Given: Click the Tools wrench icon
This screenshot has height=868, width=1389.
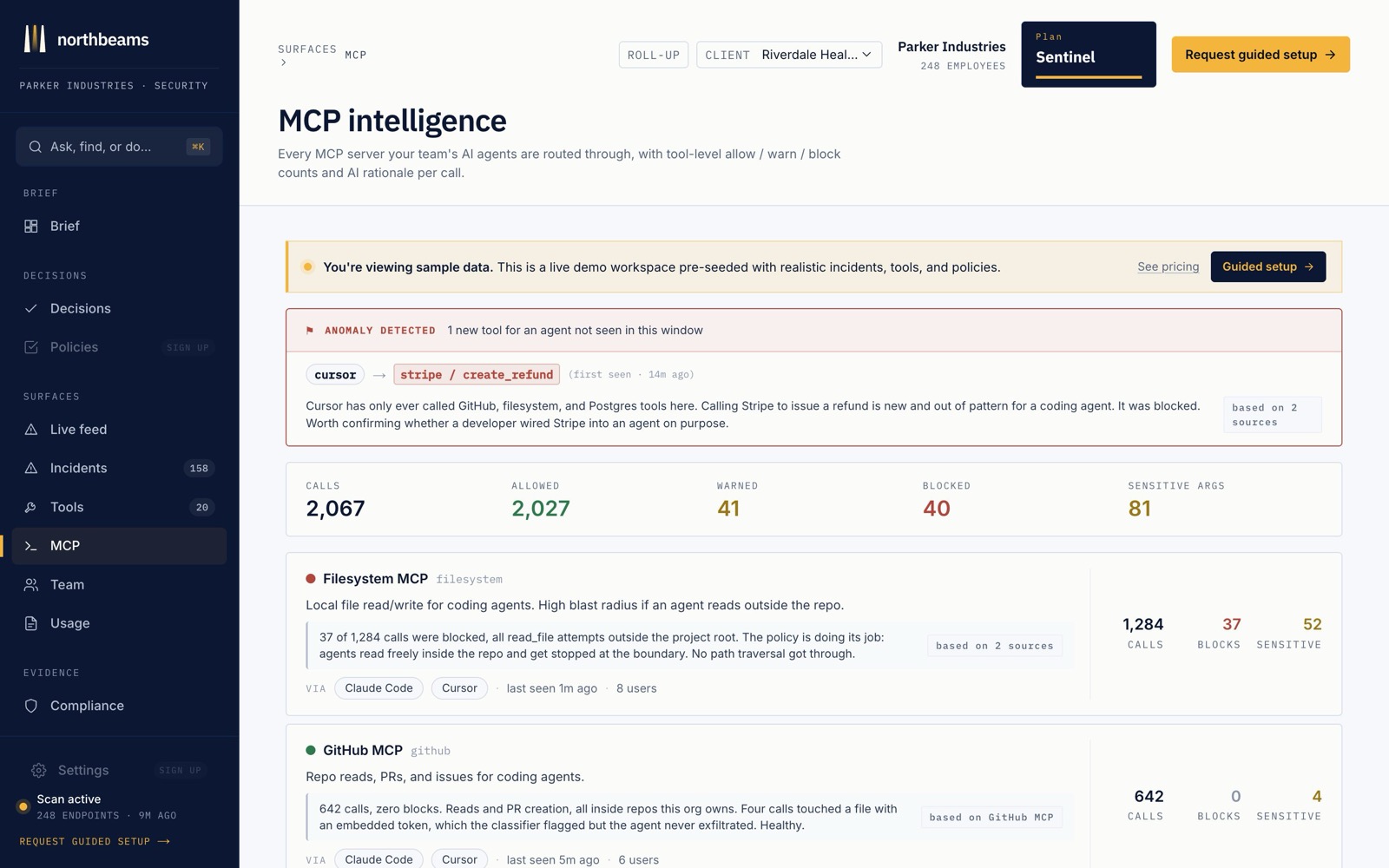Looking at the screenshot, I should click(31, 508).
